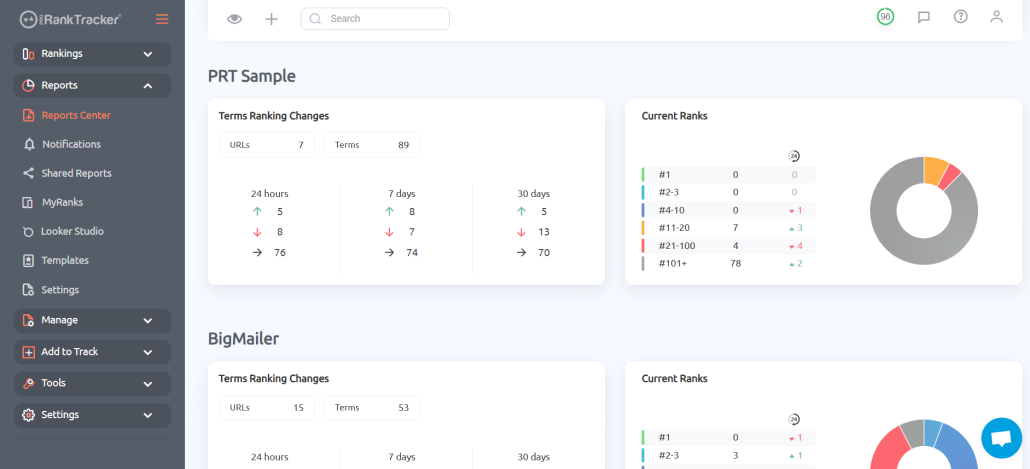1030x469 pixels.
Task: Expand the Tools menu chevron
Action: pyautogui.click(x=148, y=384)
